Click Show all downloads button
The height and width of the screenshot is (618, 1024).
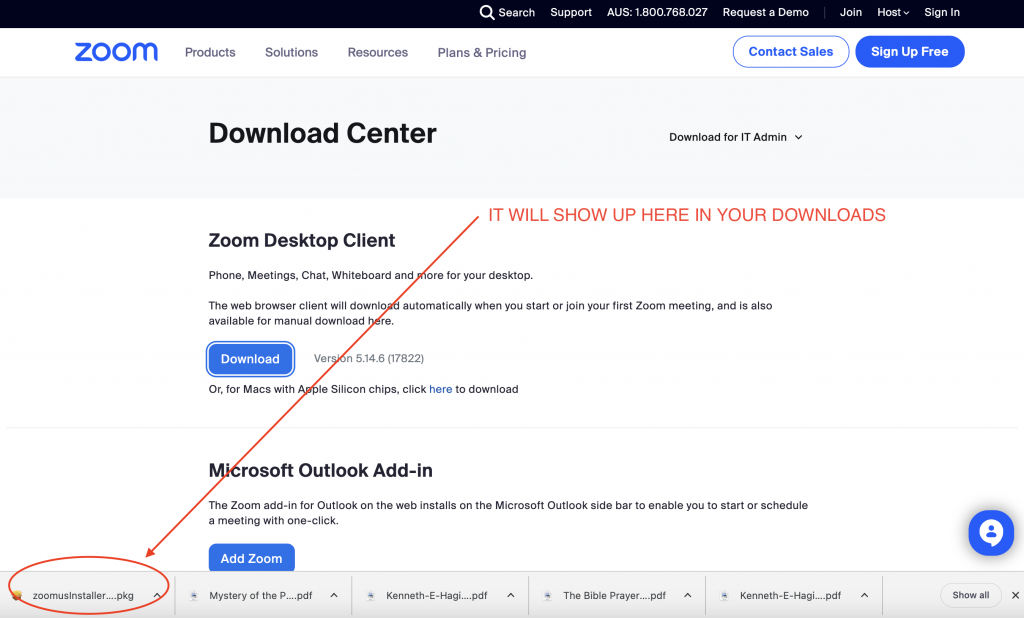[x=970, y=595]
